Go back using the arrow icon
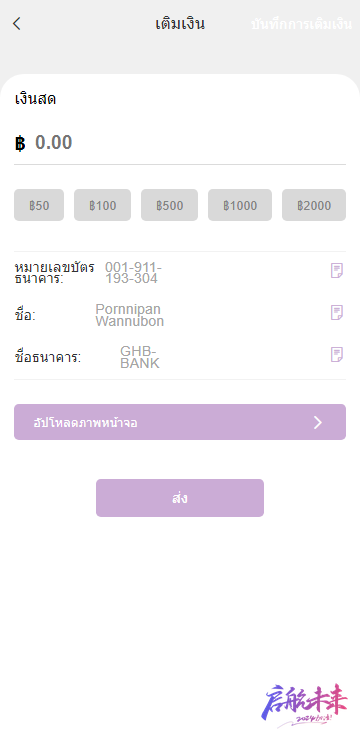360x740 pixels. coord(17,24)
